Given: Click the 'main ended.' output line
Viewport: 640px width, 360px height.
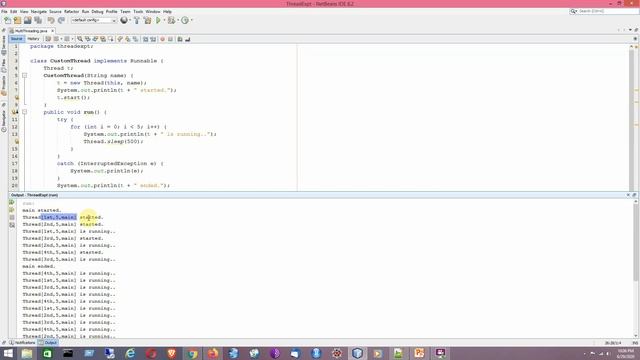Looking at the screenshot, I should [x=39, y=266].
